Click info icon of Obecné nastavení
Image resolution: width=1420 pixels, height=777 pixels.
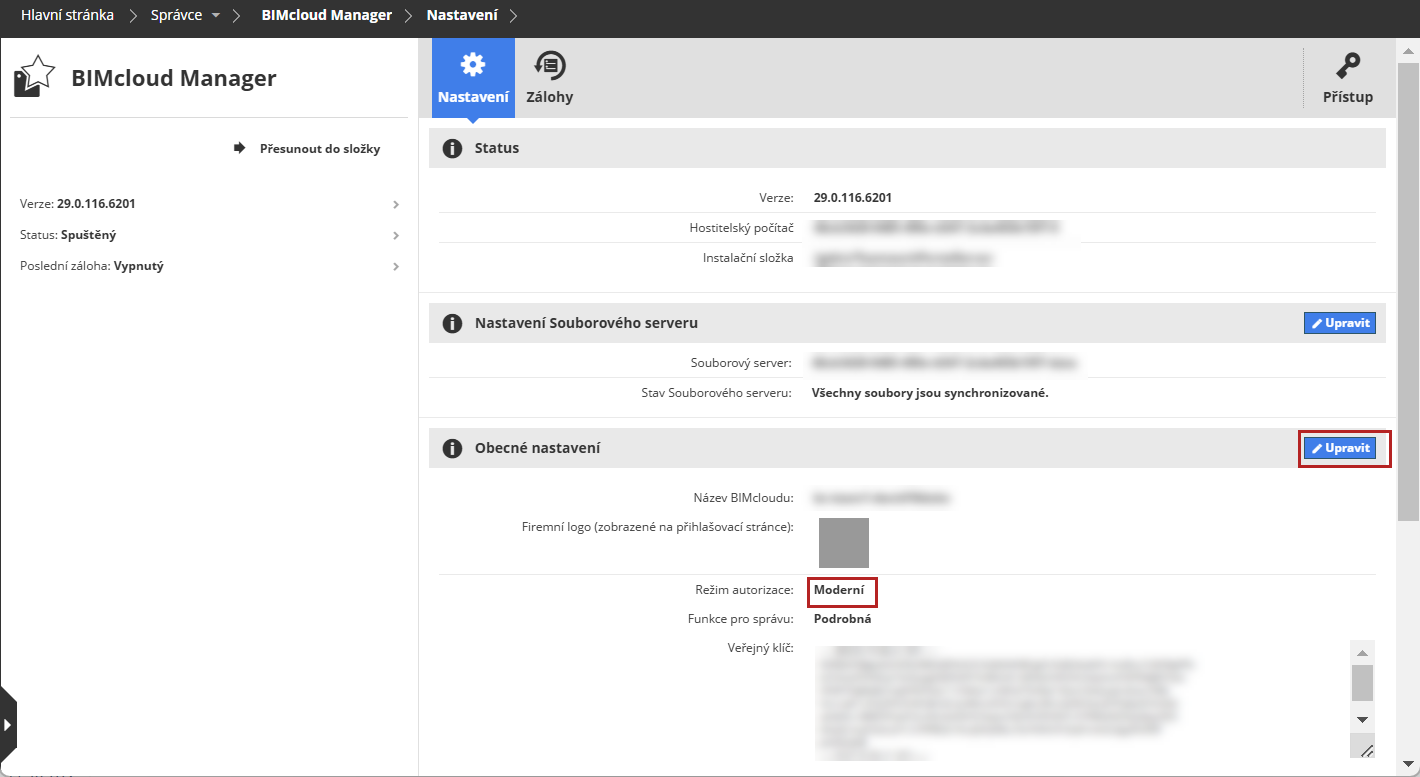[452, 448]
